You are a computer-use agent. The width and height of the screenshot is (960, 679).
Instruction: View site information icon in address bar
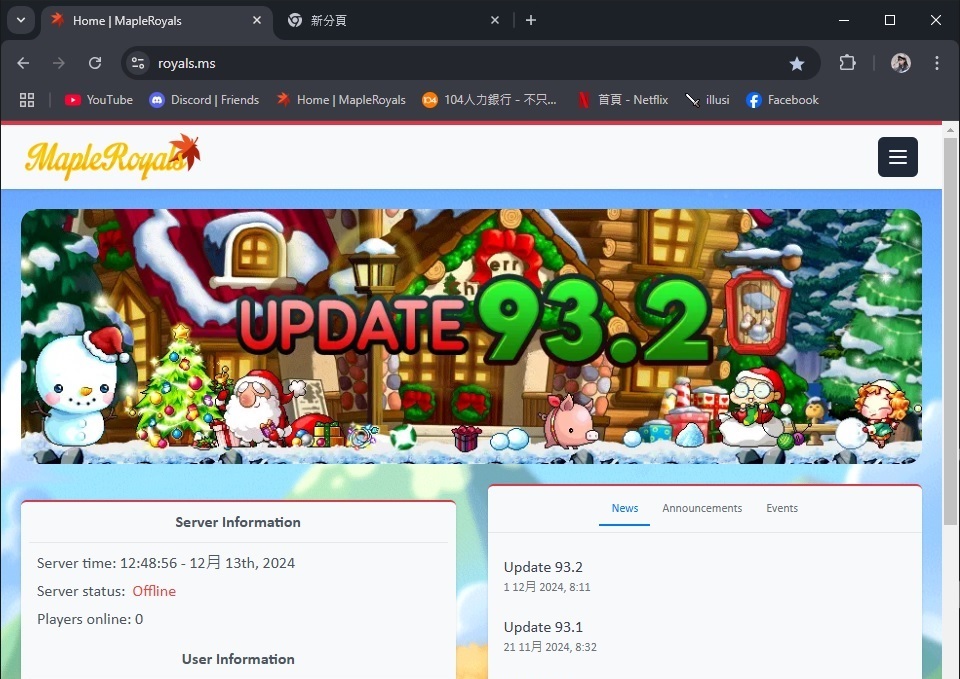(x=138, y=63)
